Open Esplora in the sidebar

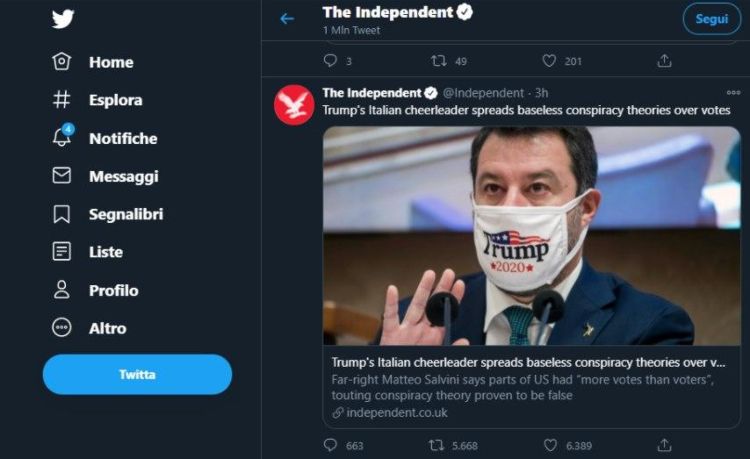point(115,100)
